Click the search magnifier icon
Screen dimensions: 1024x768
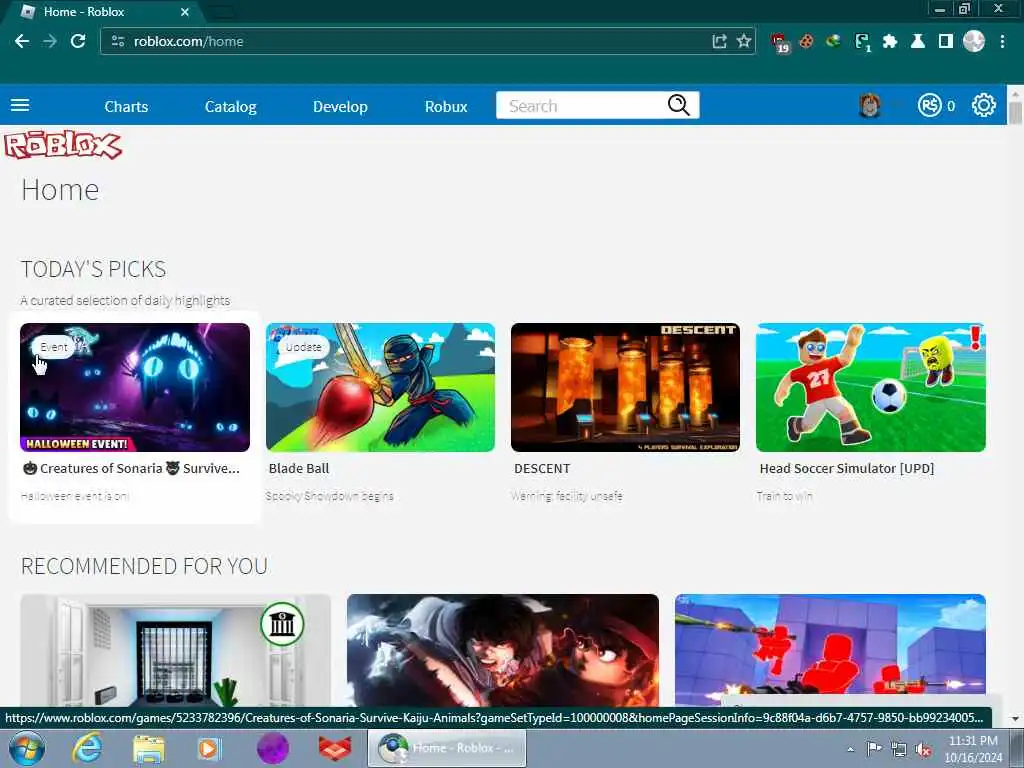(x=679, y=105)
